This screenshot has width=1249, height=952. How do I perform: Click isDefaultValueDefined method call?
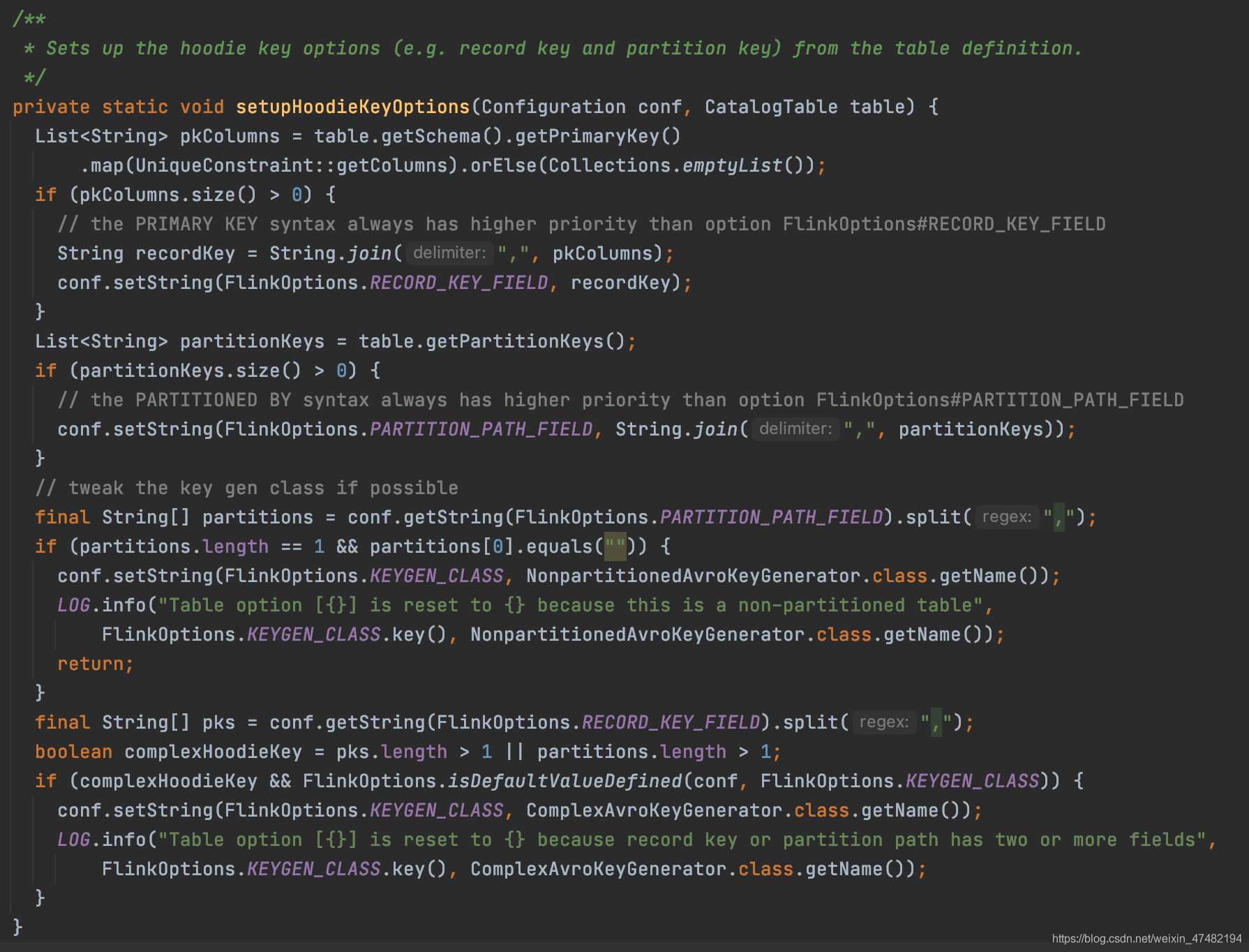[x=564, y=781]
